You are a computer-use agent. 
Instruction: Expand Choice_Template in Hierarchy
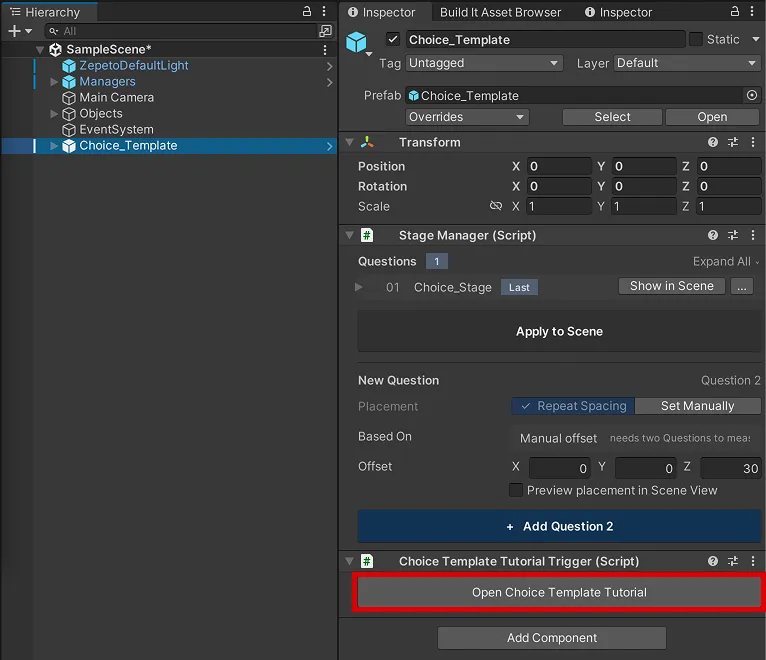54,146
